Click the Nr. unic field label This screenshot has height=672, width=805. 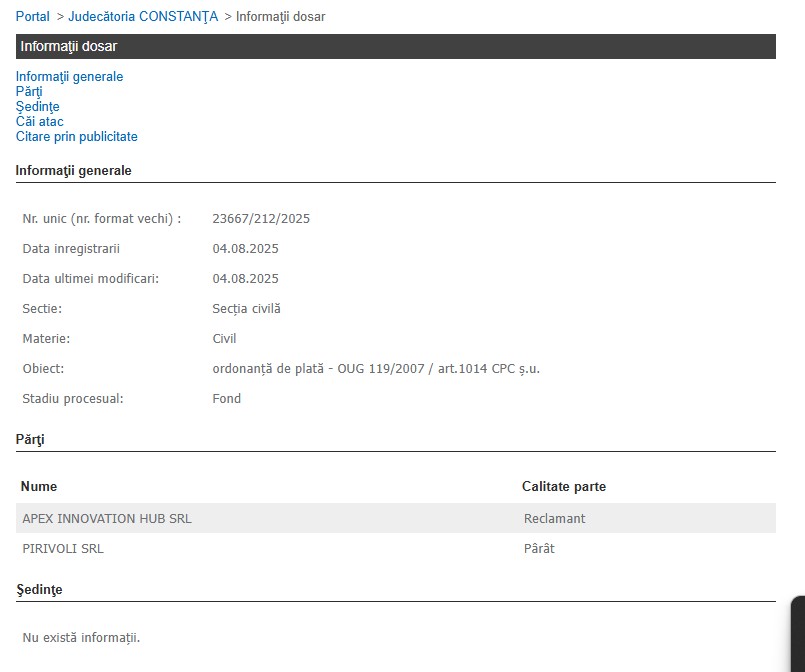[x=102, y=219]
